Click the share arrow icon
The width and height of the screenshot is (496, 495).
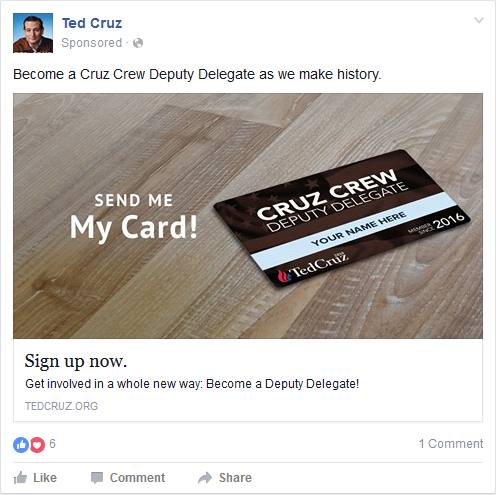click(x=205, y=478)
